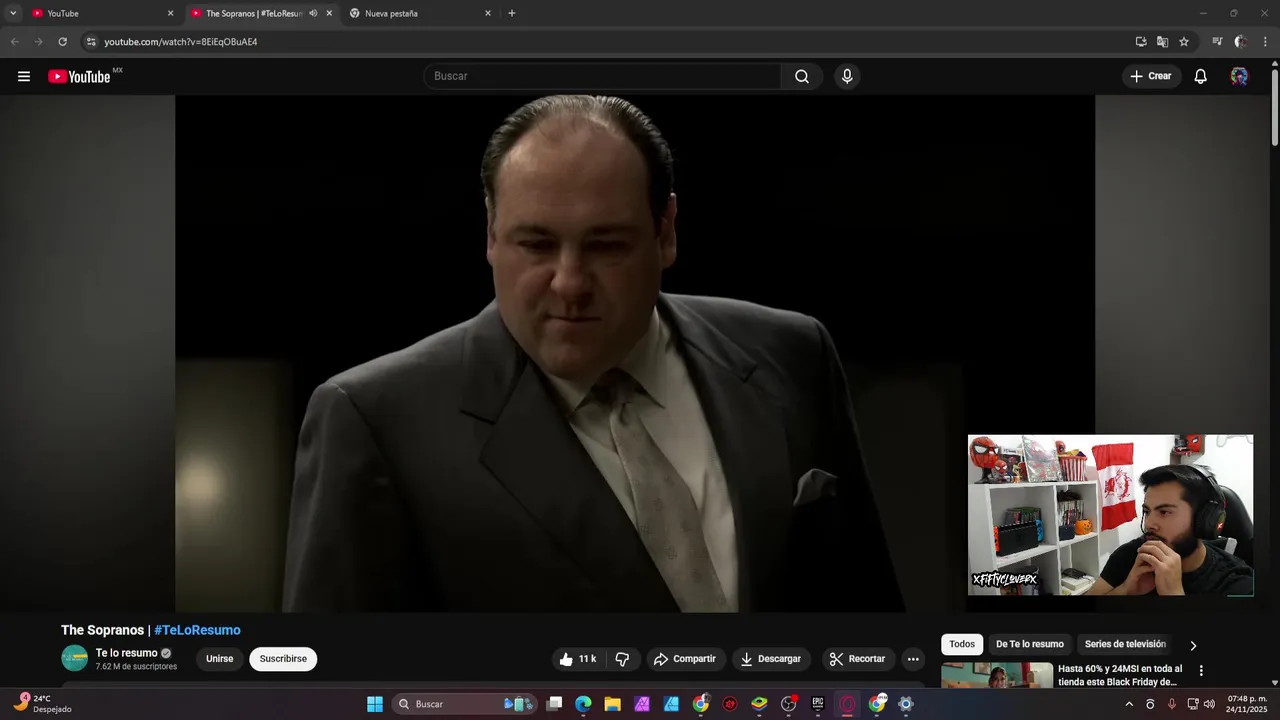Click the main video player
1280x720 pixels.
pos(635,353)
